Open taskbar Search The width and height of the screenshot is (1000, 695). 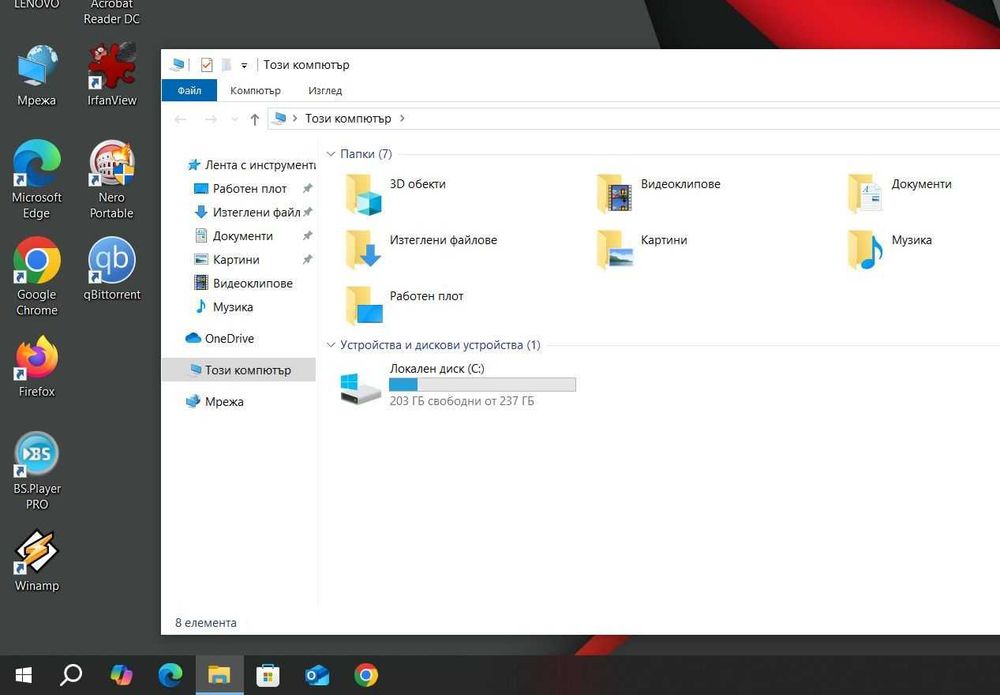pos(71,675)
